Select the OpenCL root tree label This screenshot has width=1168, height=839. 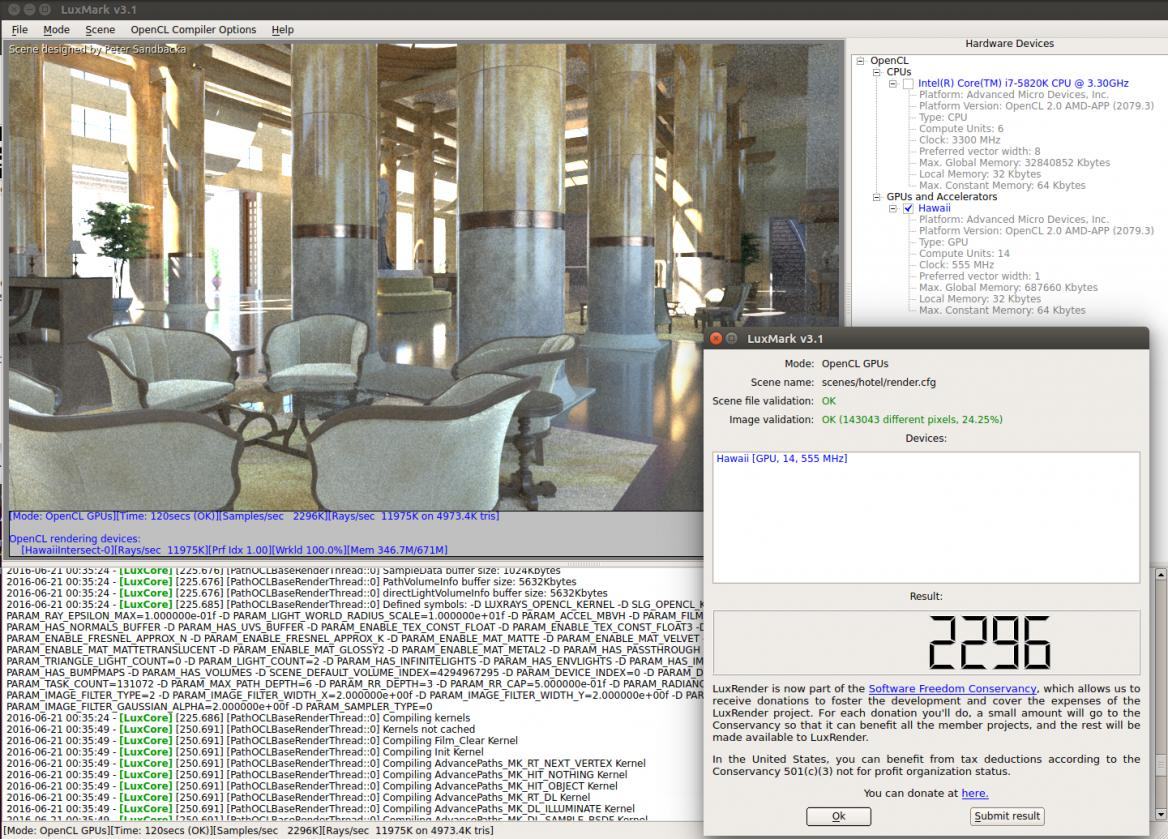889,60
